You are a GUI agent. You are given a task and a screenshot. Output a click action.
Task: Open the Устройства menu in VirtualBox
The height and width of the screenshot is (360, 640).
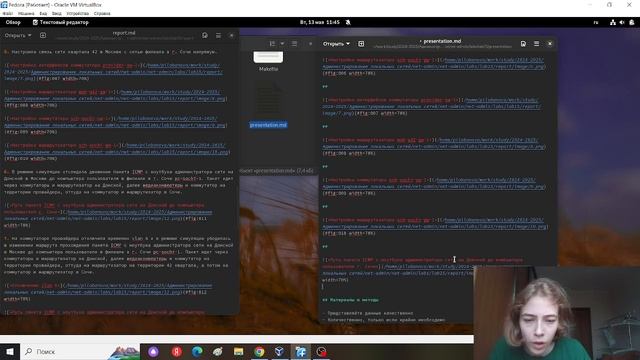point(78,13)
